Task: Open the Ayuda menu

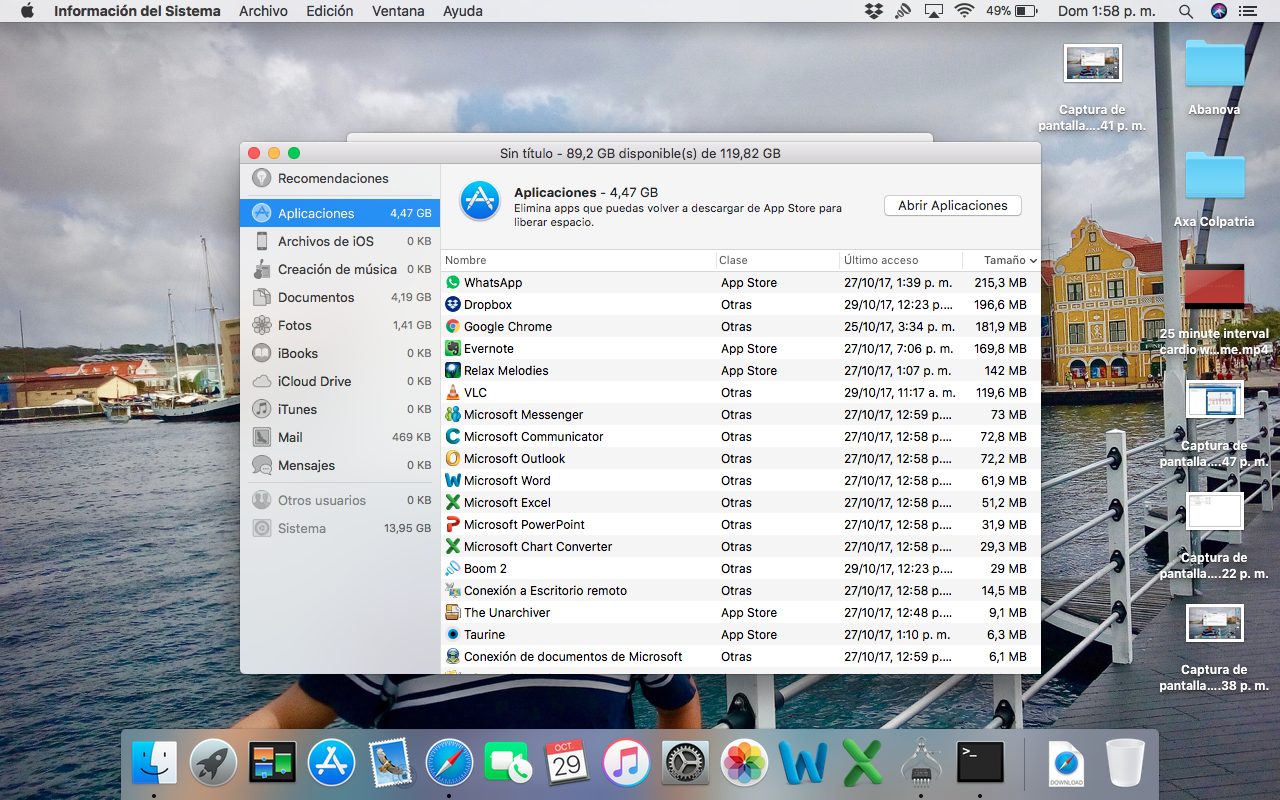Action: tap(462, 11)
